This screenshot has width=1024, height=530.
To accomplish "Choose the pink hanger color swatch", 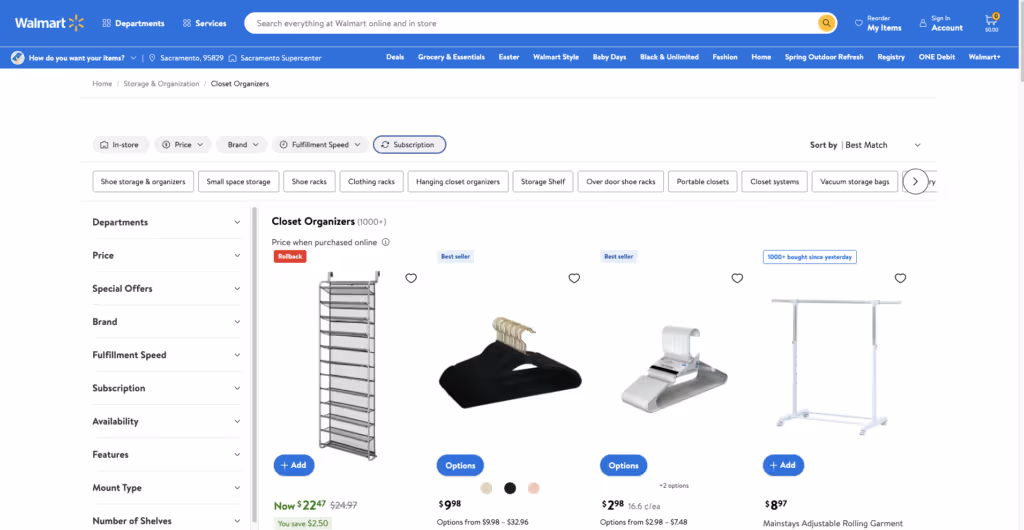I will pyautogui.click(x=534, y=488).
